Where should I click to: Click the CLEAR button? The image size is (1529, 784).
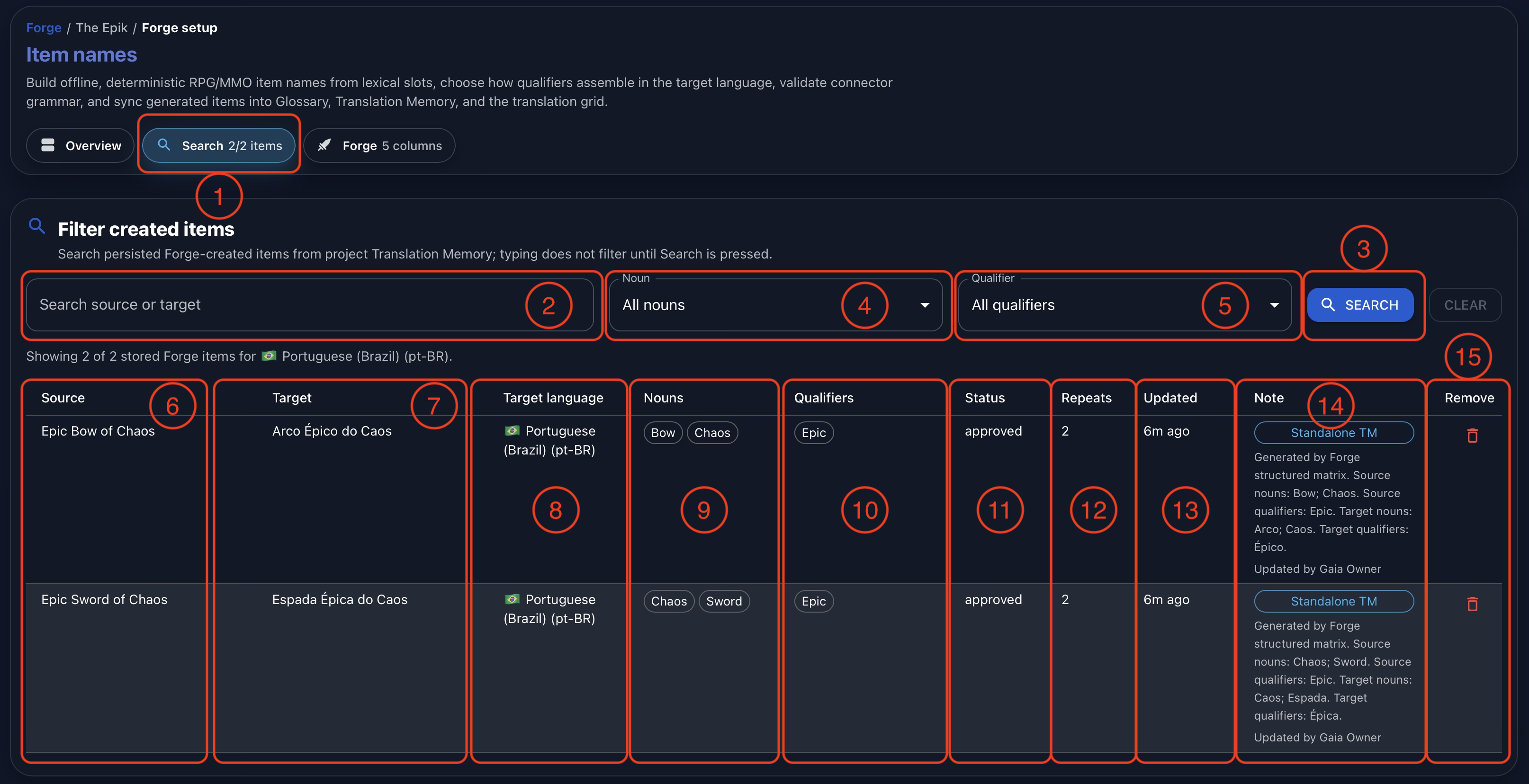[1465, 305]
